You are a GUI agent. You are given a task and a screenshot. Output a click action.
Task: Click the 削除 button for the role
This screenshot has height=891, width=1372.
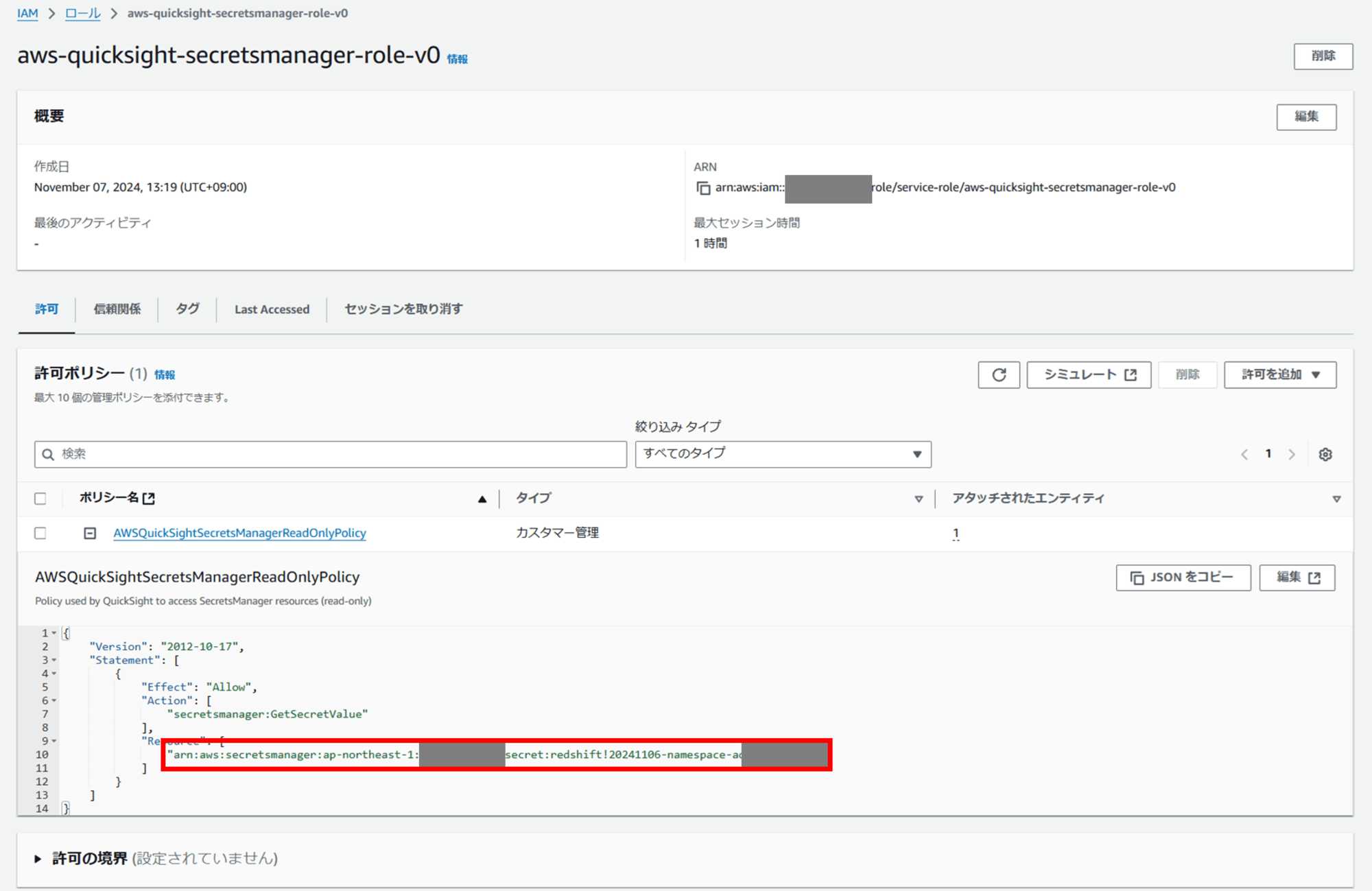click(1323, 56)
